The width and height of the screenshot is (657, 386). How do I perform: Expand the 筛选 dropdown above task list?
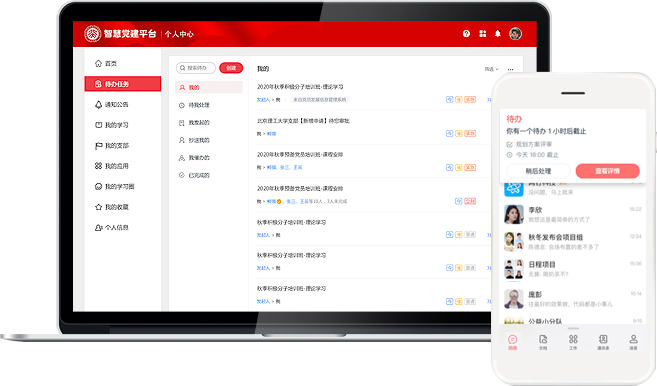pyautogui.click(x=491, y=69)
